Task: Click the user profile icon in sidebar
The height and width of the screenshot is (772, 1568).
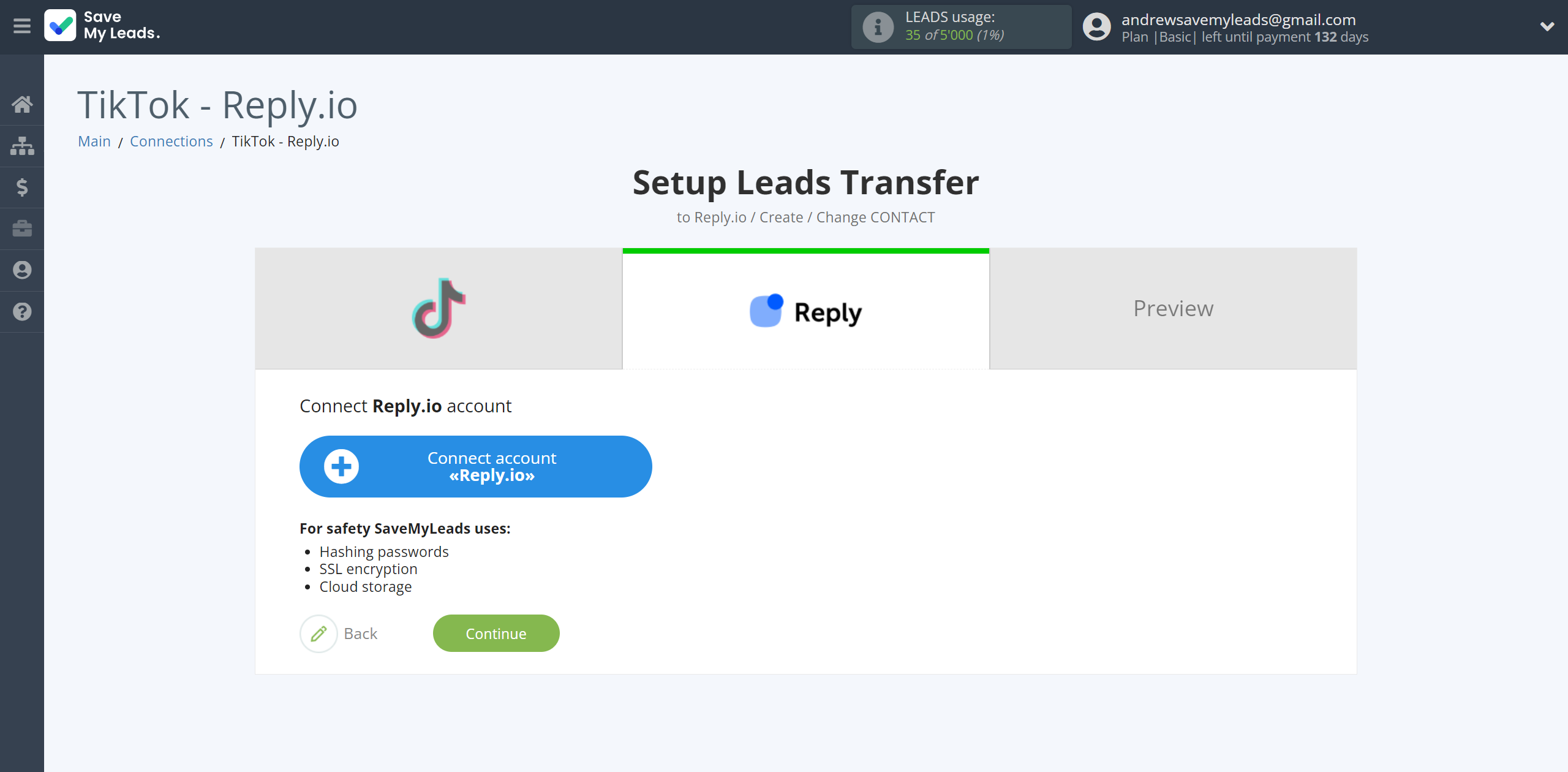Action: point(22,270)
